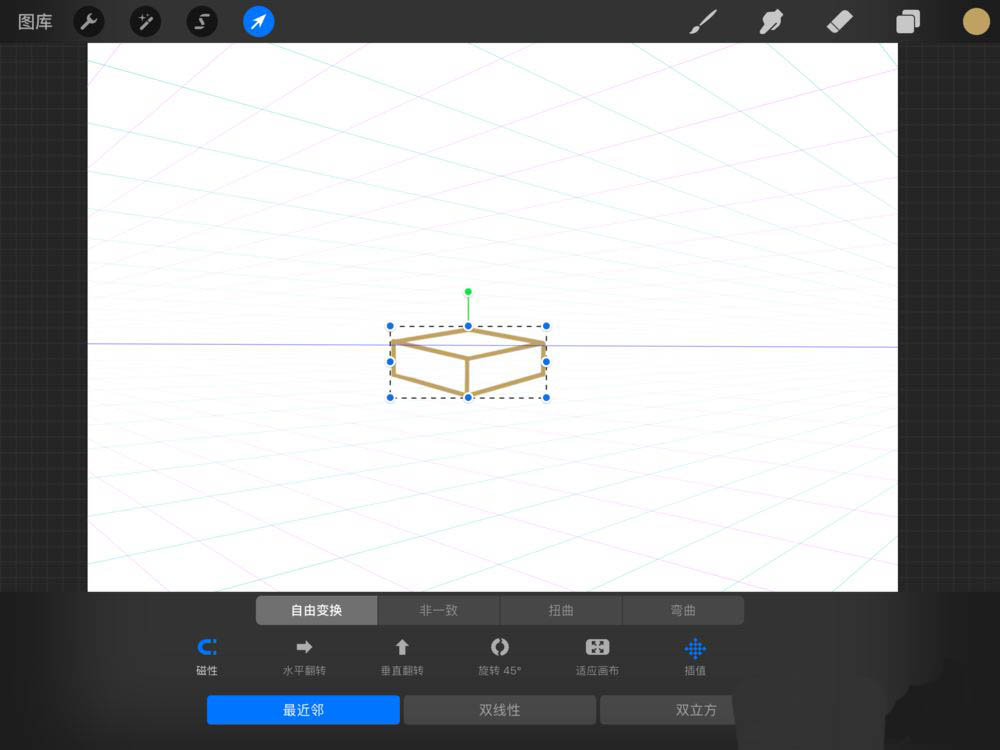
Task: Click the top-center transform node
Action: 467,326
